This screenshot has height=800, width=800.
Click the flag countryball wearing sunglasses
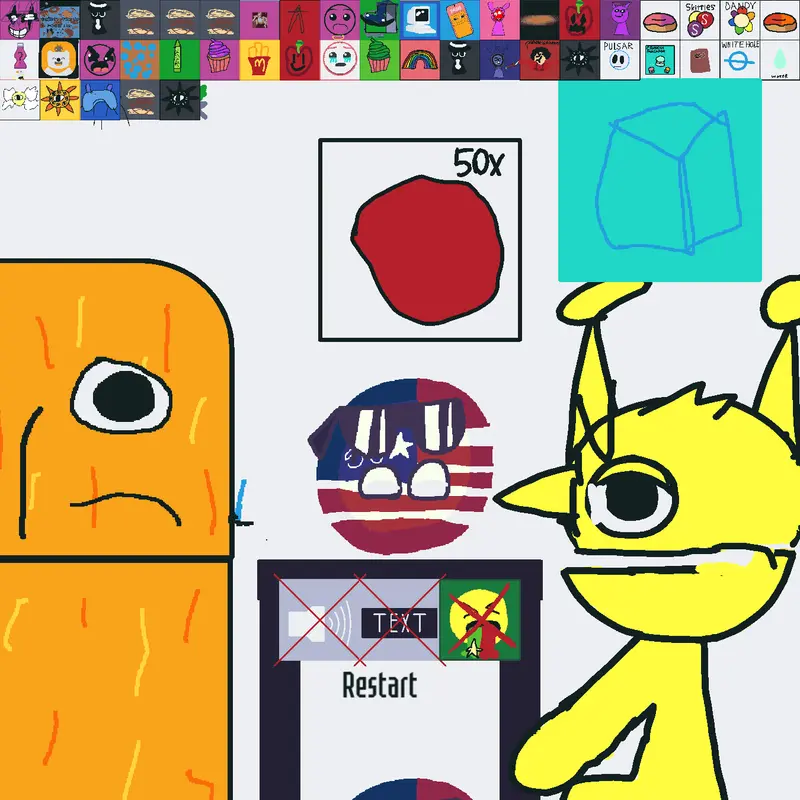point(401,466)
